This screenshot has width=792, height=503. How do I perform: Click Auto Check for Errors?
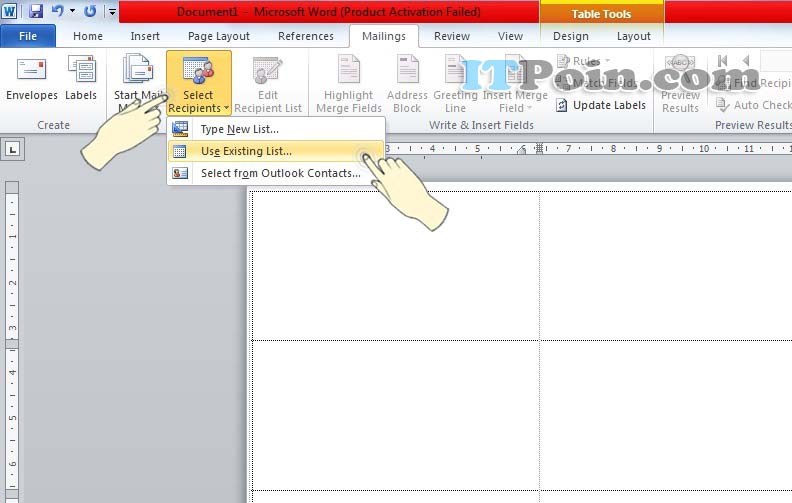click(x=753, y=105)
